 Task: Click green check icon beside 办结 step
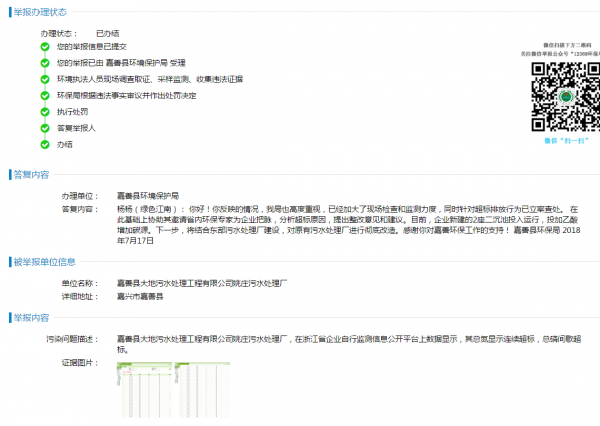pos(45,144)
